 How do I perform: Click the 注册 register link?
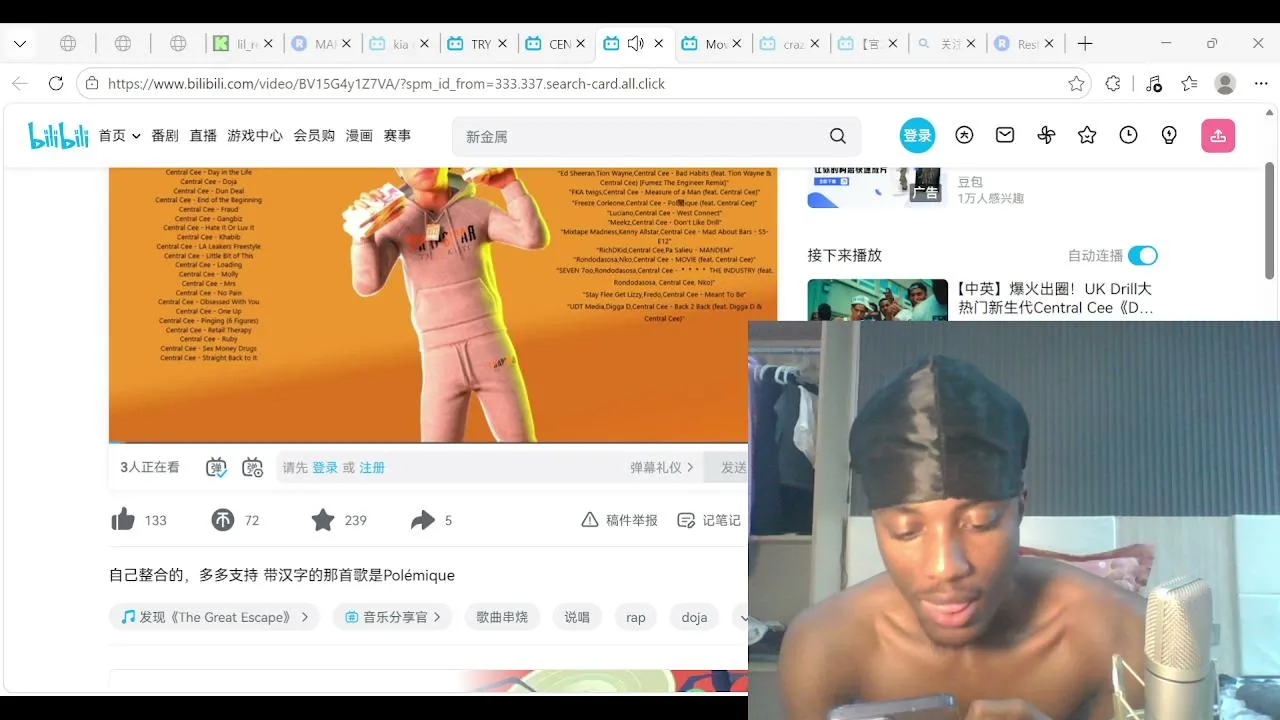[x=372, y=467]
